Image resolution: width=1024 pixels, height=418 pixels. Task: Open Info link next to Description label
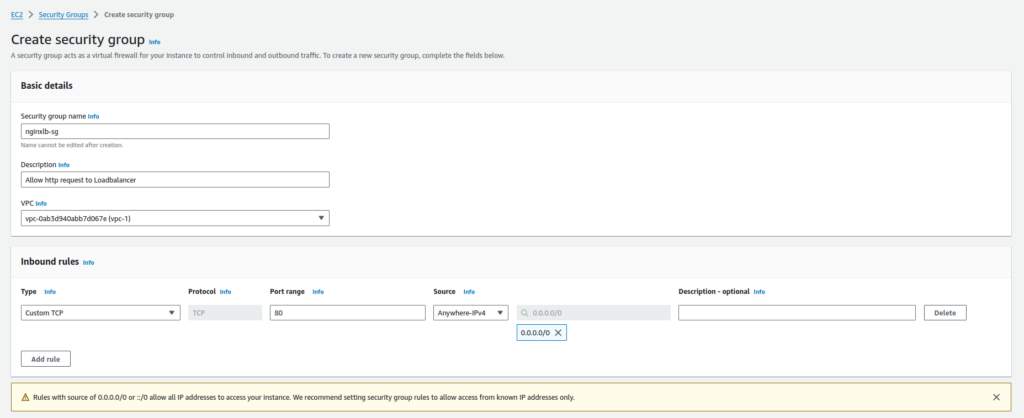tap(64, 164)
